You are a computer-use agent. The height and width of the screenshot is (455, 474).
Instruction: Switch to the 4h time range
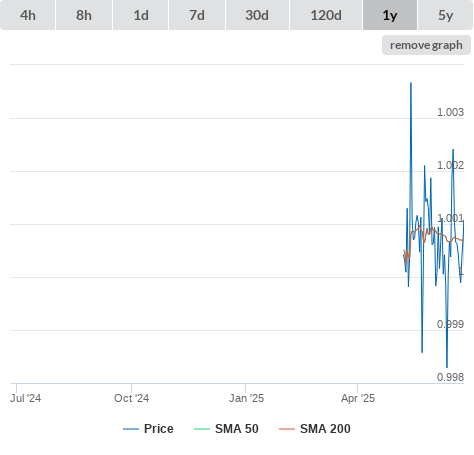pyautogui.click(x=28, y=15)
